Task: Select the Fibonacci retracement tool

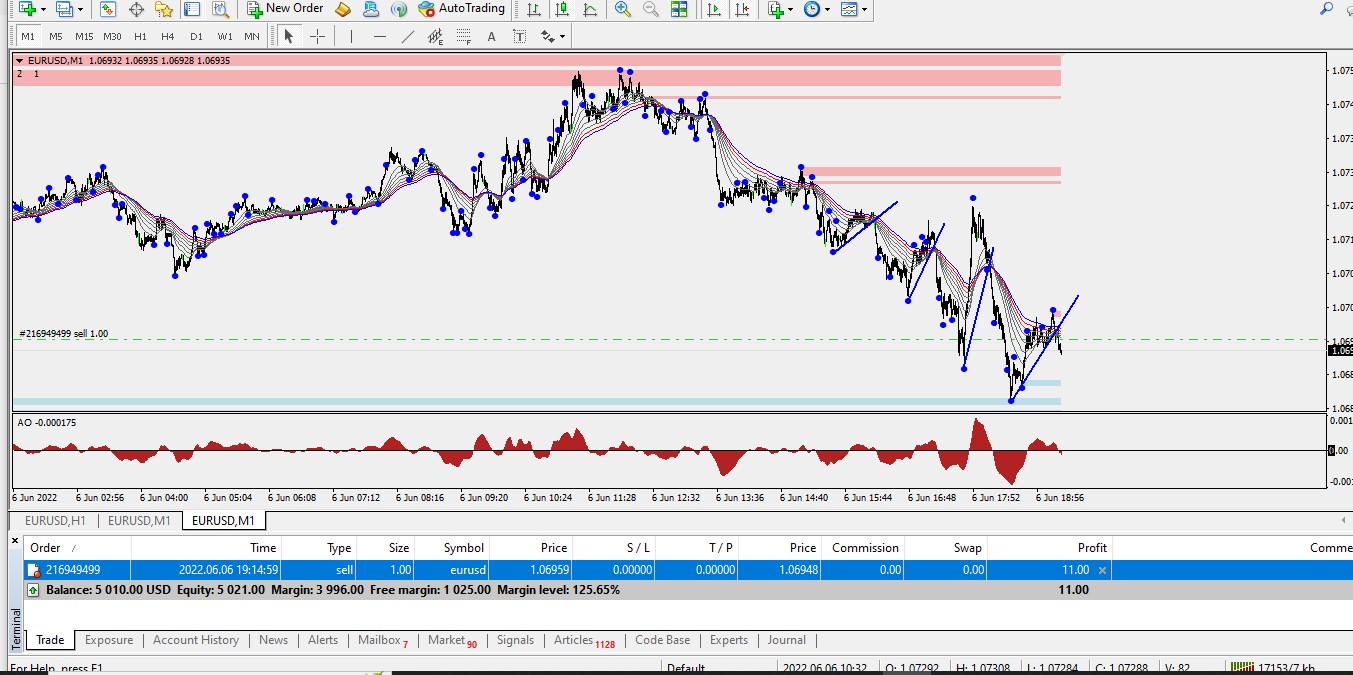Action: [463, 37]
